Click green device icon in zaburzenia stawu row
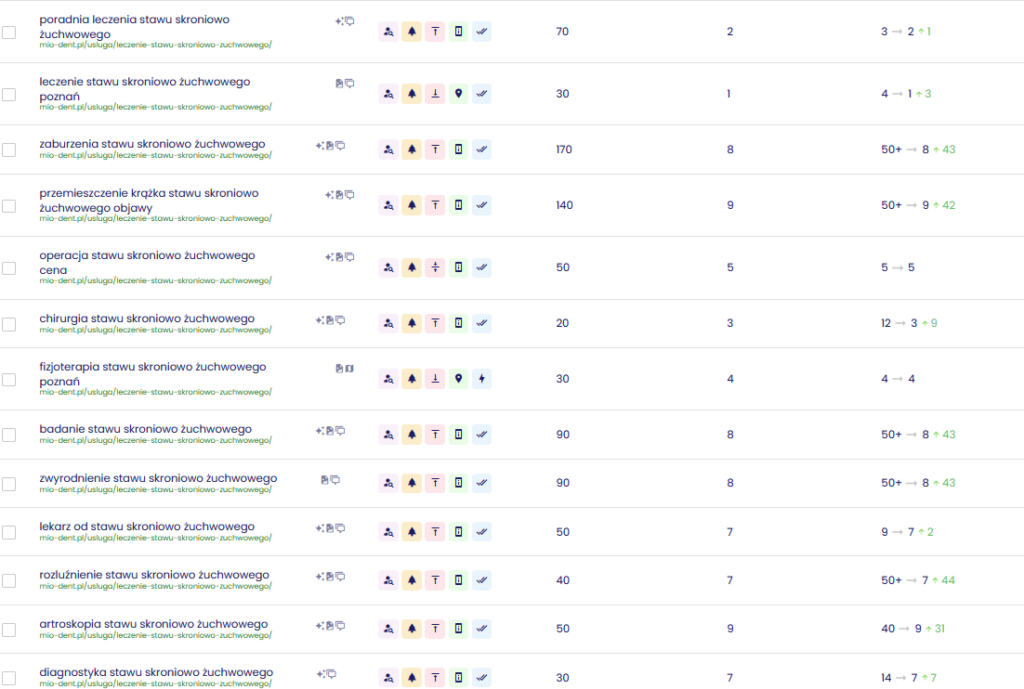The height and width of the screenshot is (689, 1024). pos(458,149)
